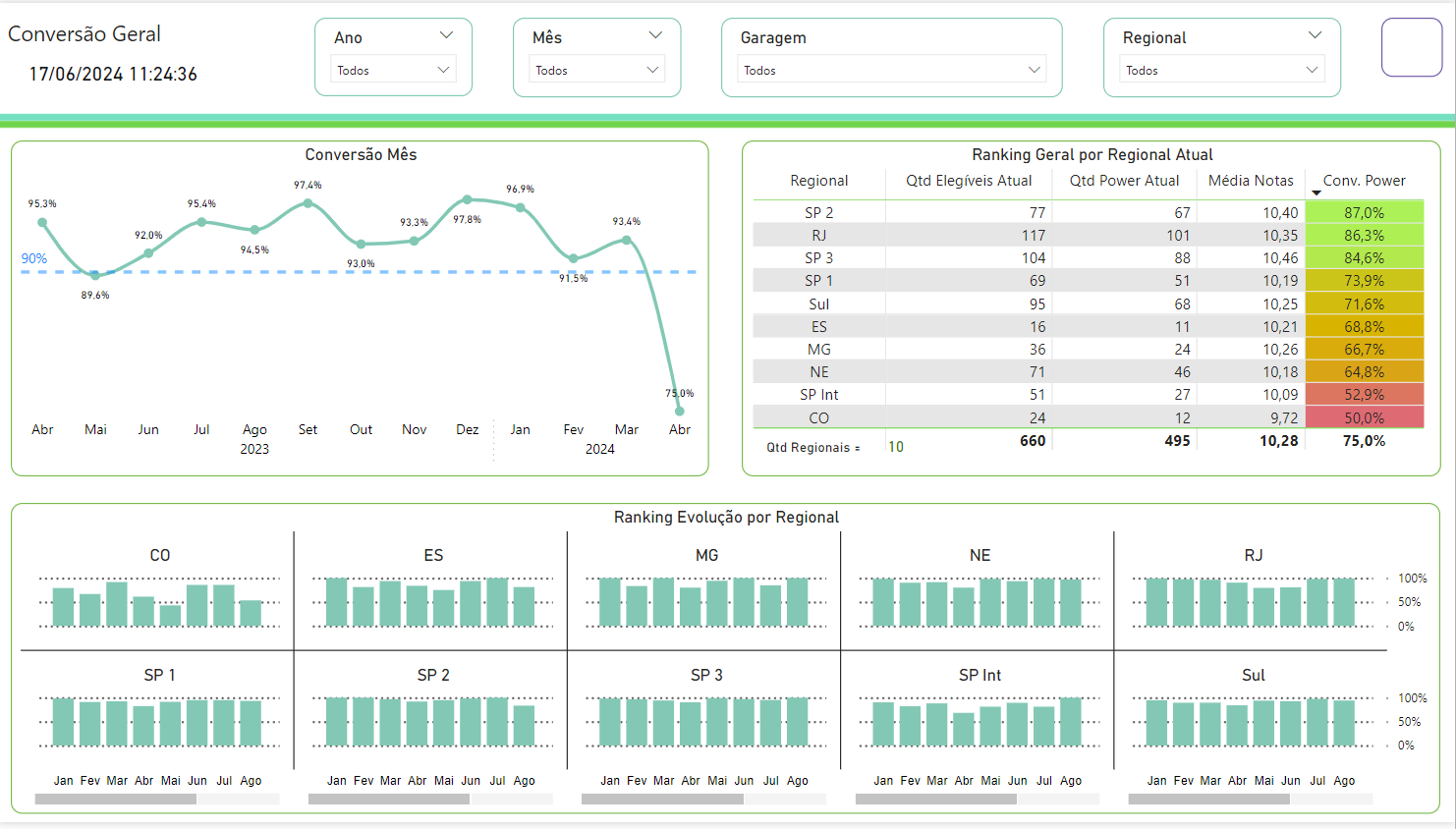The width and height of the screenshot is (1456, 829).
Task: Click the horizontal scrollbar below the SP 1 chart
Action: (116, 800)
